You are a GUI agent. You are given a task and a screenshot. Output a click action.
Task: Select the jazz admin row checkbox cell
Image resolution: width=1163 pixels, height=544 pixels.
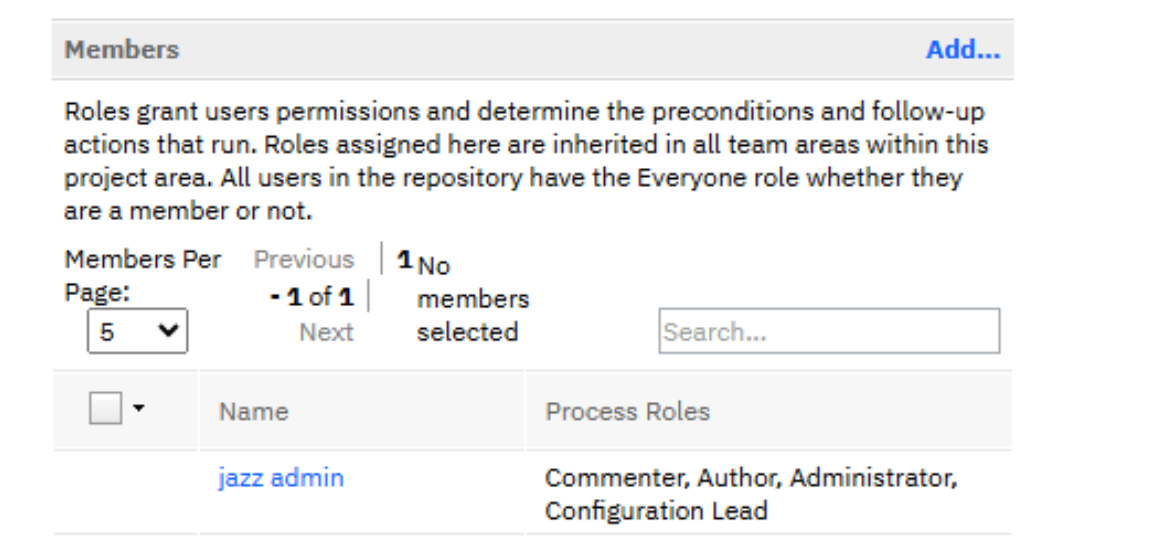click(125, 492)
